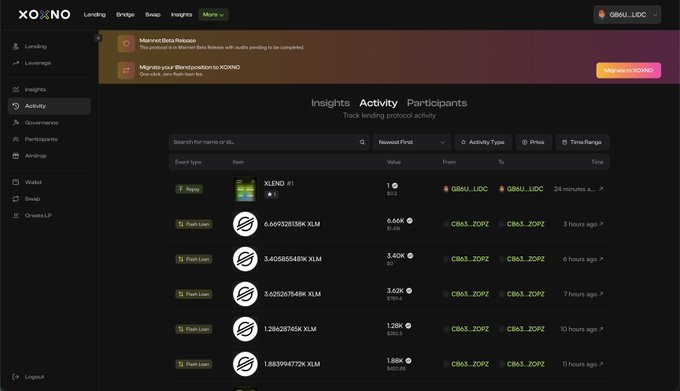This screenshot has width=680, height=391.
Task: Click the XLEND #1 item thumbnail
Action: (x=245, y=189)
